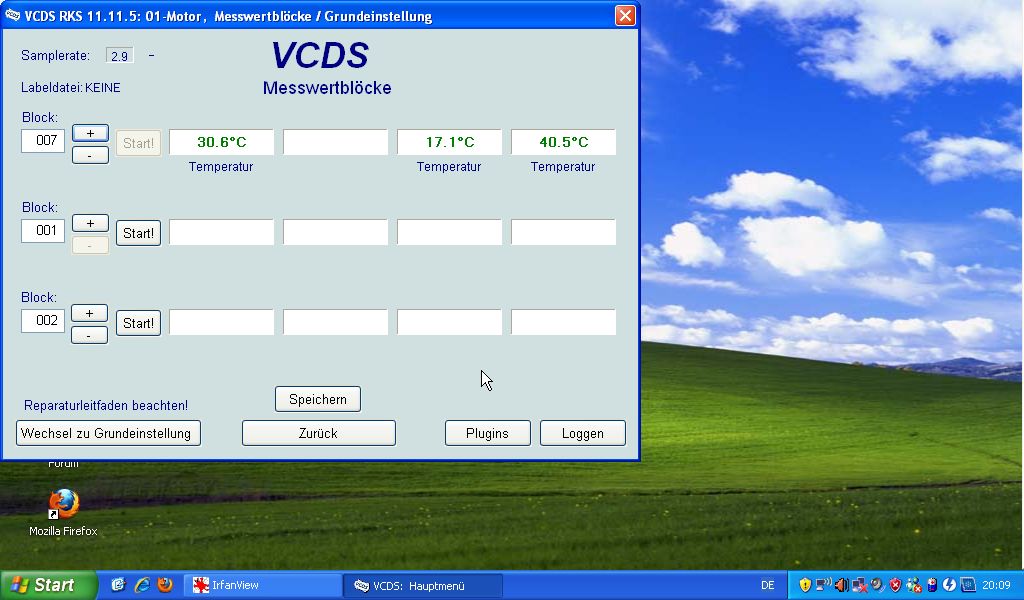The image size is (1024, 600).
Task: Click the last value field of Block 002
Action: (564, 322)
